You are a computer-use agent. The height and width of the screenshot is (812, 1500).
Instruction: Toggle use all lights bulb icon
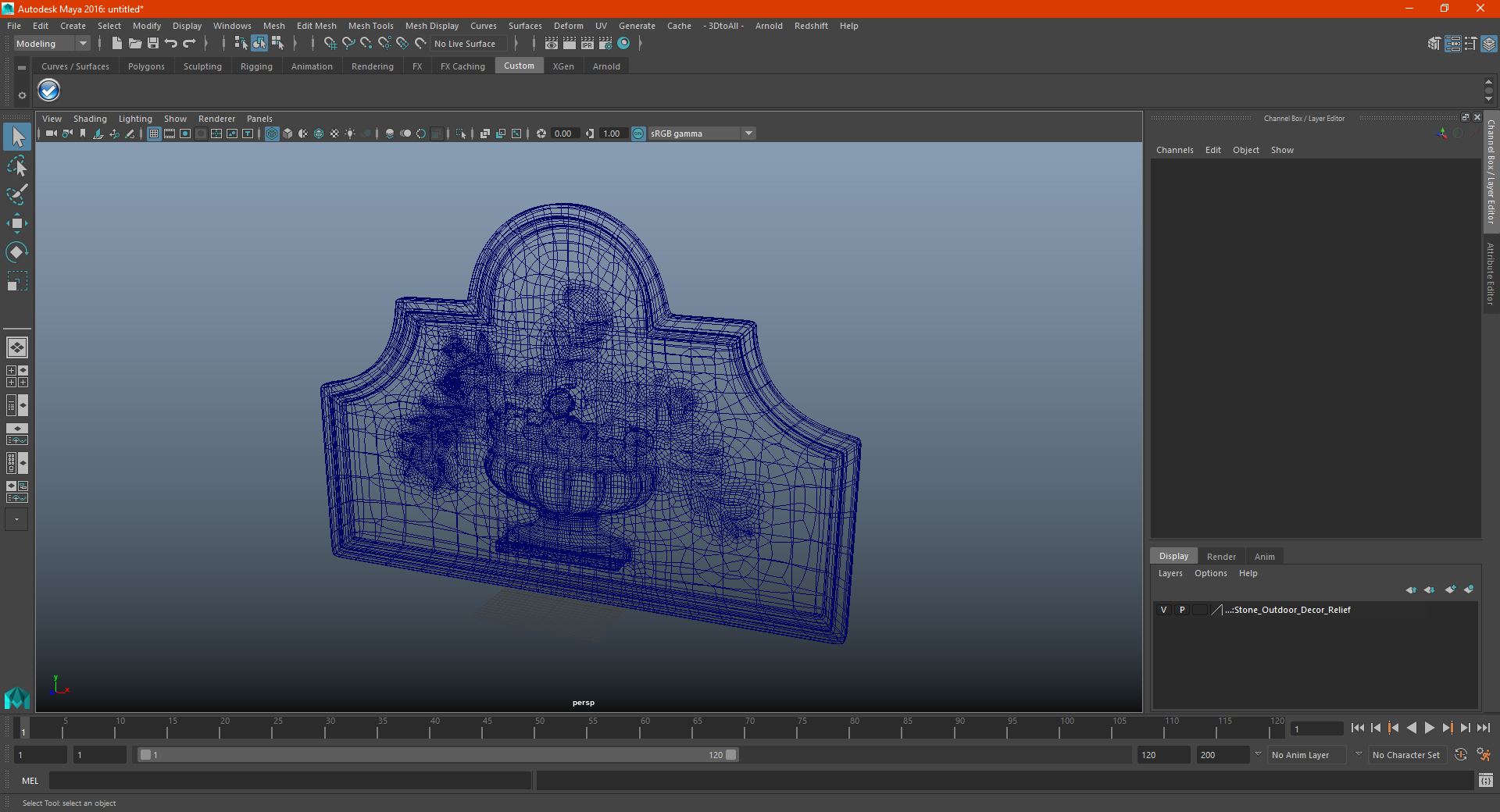[x=350, y=134]
